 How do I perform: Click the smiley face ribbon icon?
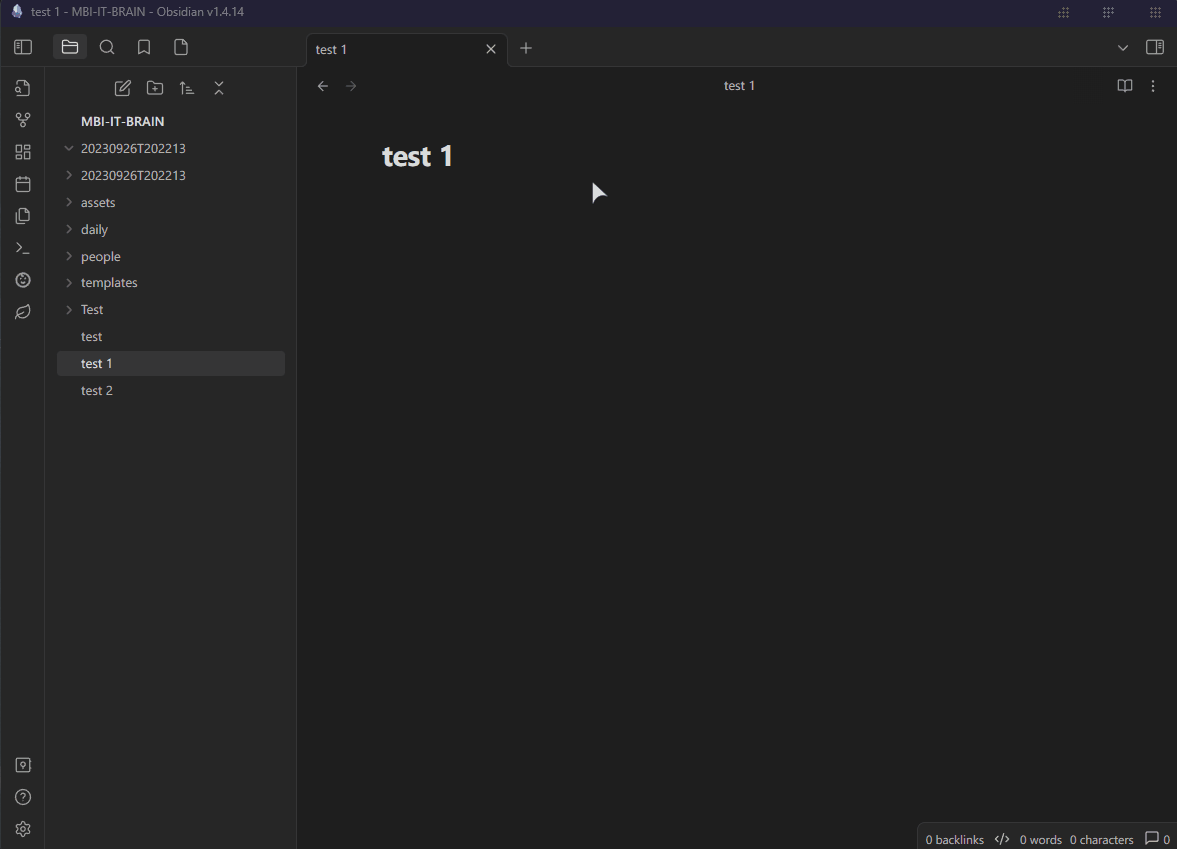coord(23,280)
